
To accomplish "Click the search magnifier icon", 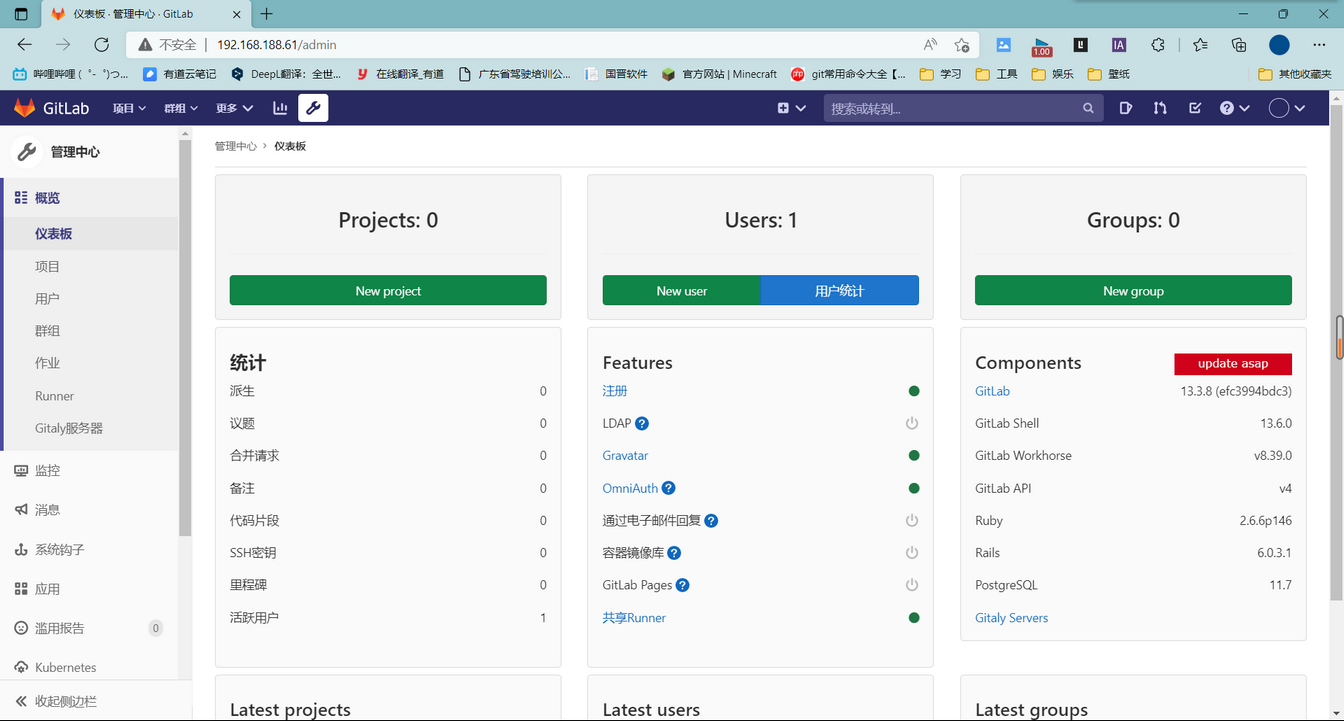I will (x=1088, y=108).
